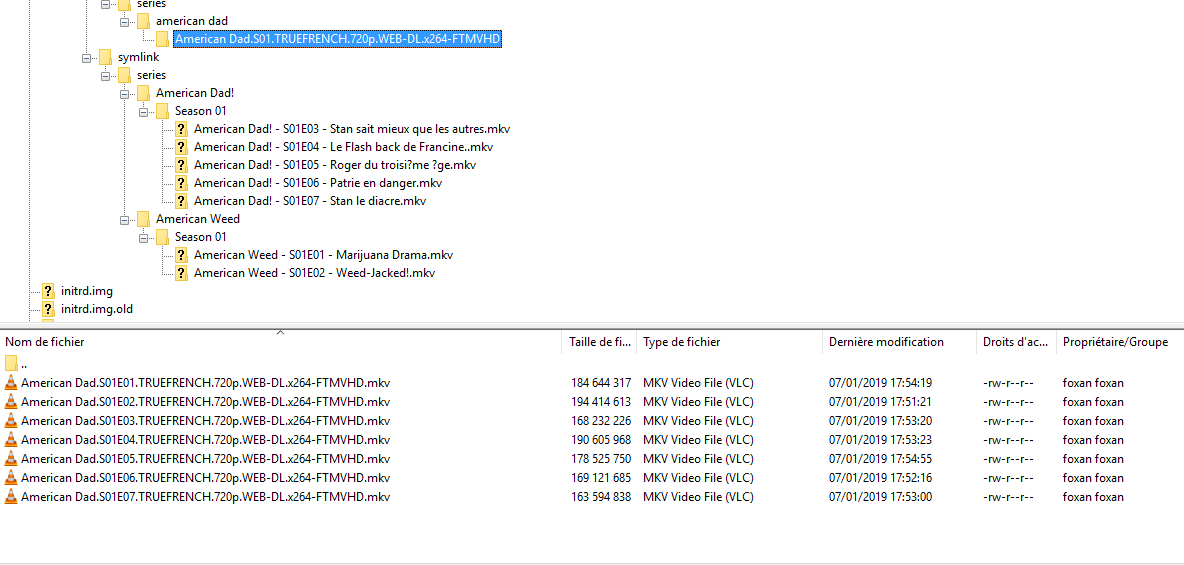
Task: Select file American Dad.S01E05.TRUEFRENCH.720p.WEB-DL.x264-FTMVHD.mkv
Action: (205, 458)
